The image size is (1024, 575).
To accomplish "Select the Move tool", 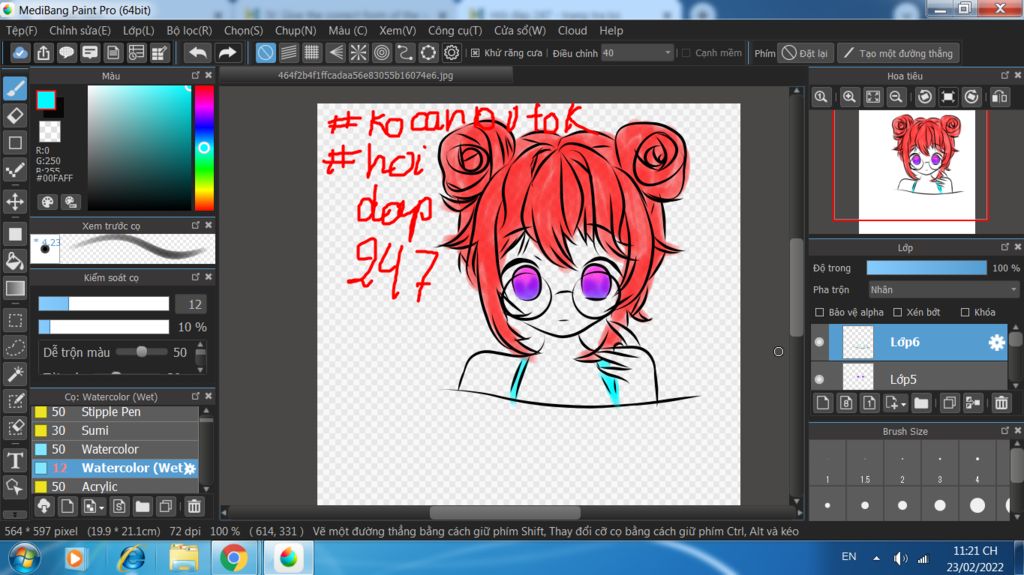I will [x=15, y=201].
